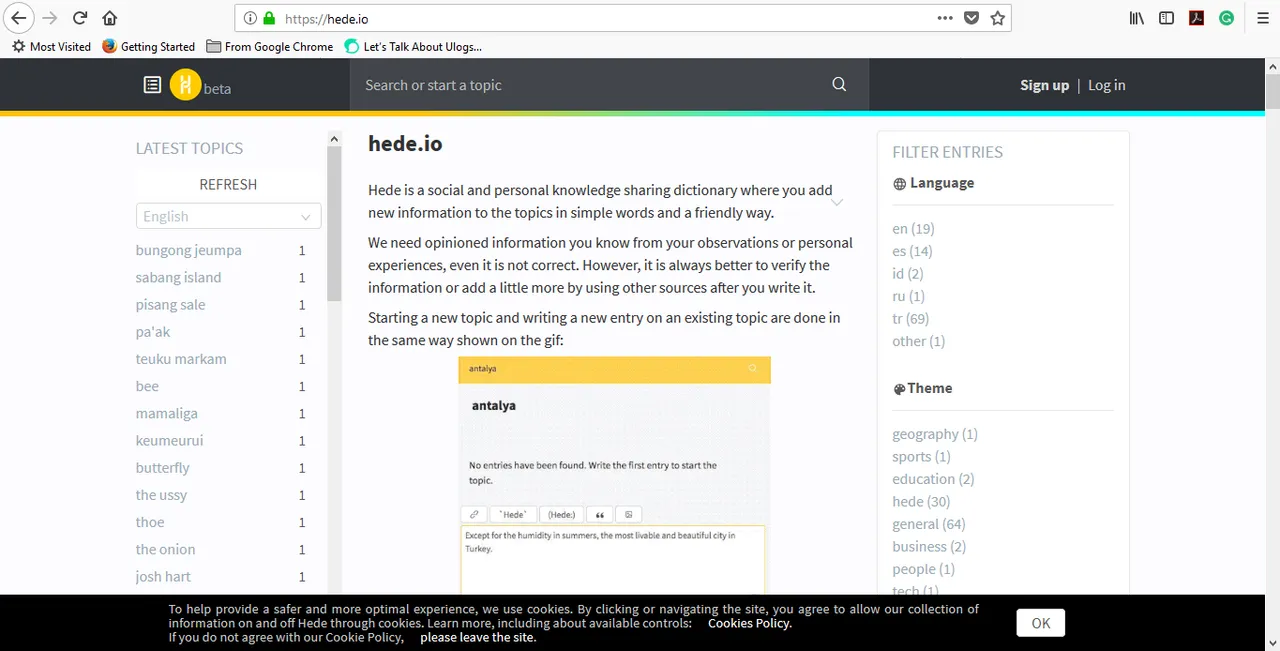Screen dimensions: 1280x651
Task: Click Log in link
Action: 1107,85
